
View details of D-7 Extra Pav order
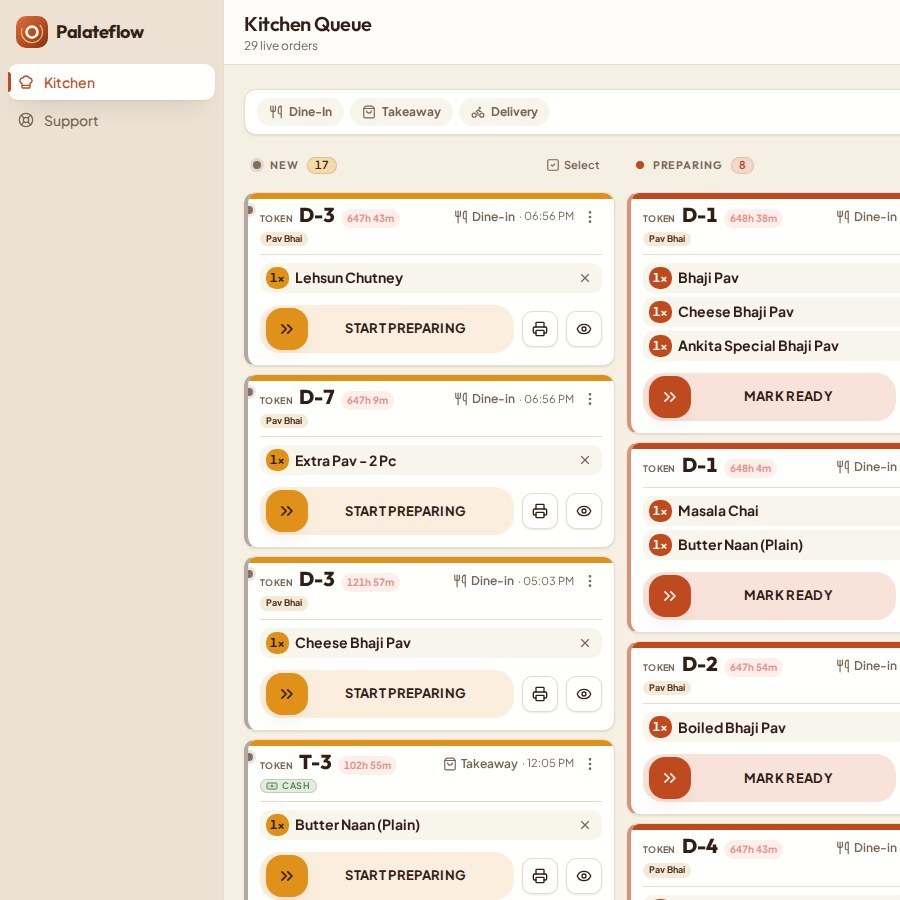coord(584,511)
